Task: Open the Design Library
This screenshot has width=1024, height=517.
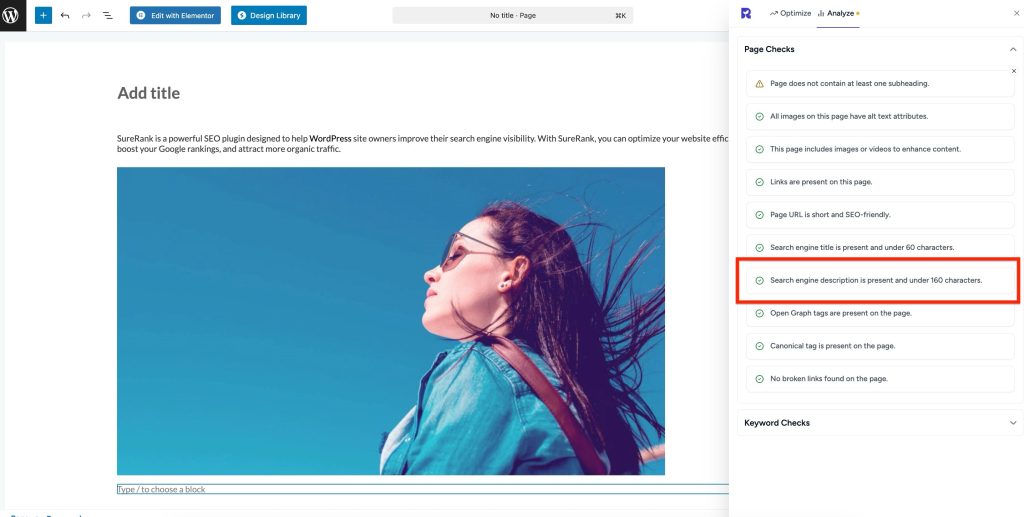Action: click(x=269, y=16)
